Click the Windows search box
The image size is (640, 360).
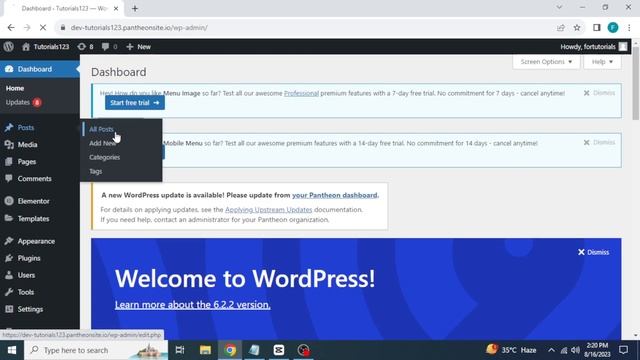[96, 350]
